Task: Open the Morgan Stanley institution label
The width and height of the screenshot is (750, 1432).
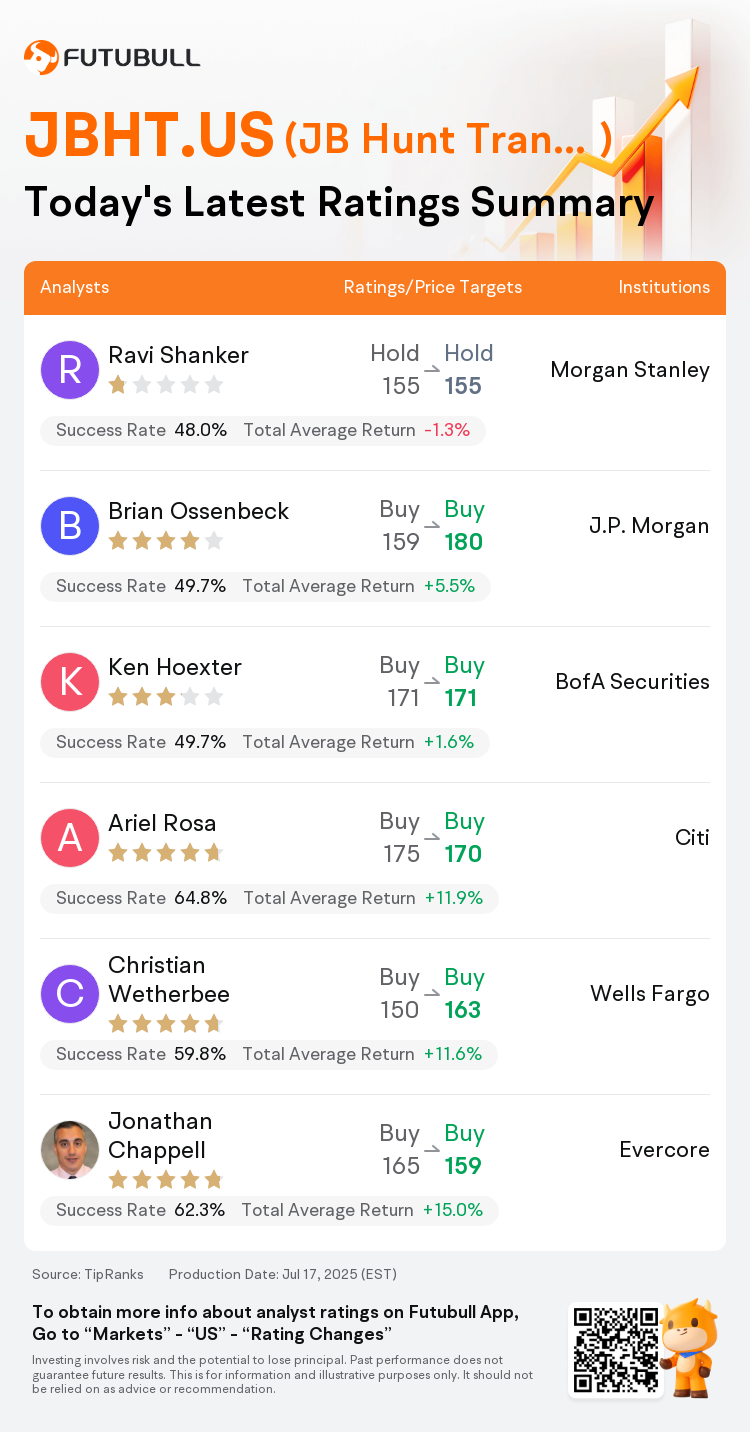Action: (x=630, y=370)
